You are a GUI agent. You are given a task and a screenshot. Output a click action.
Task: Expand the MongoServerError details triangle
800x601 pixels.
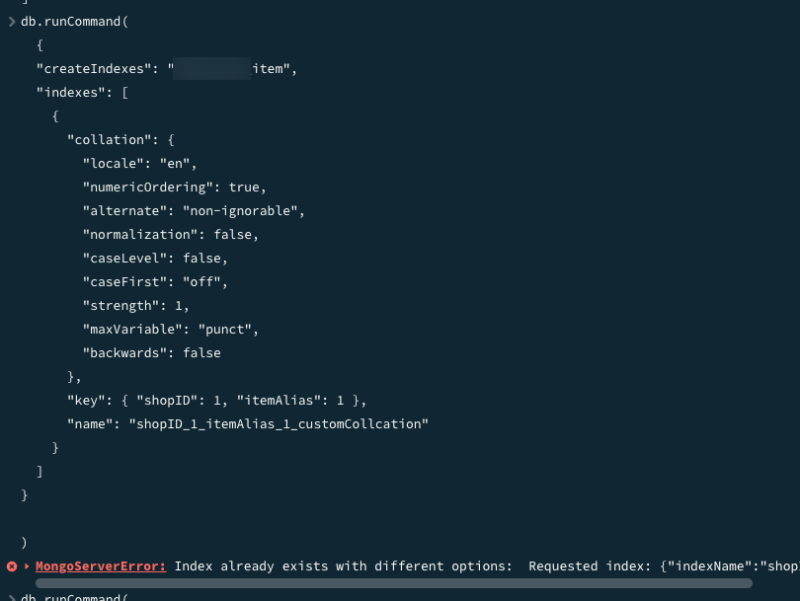click(x=26, y=566)
